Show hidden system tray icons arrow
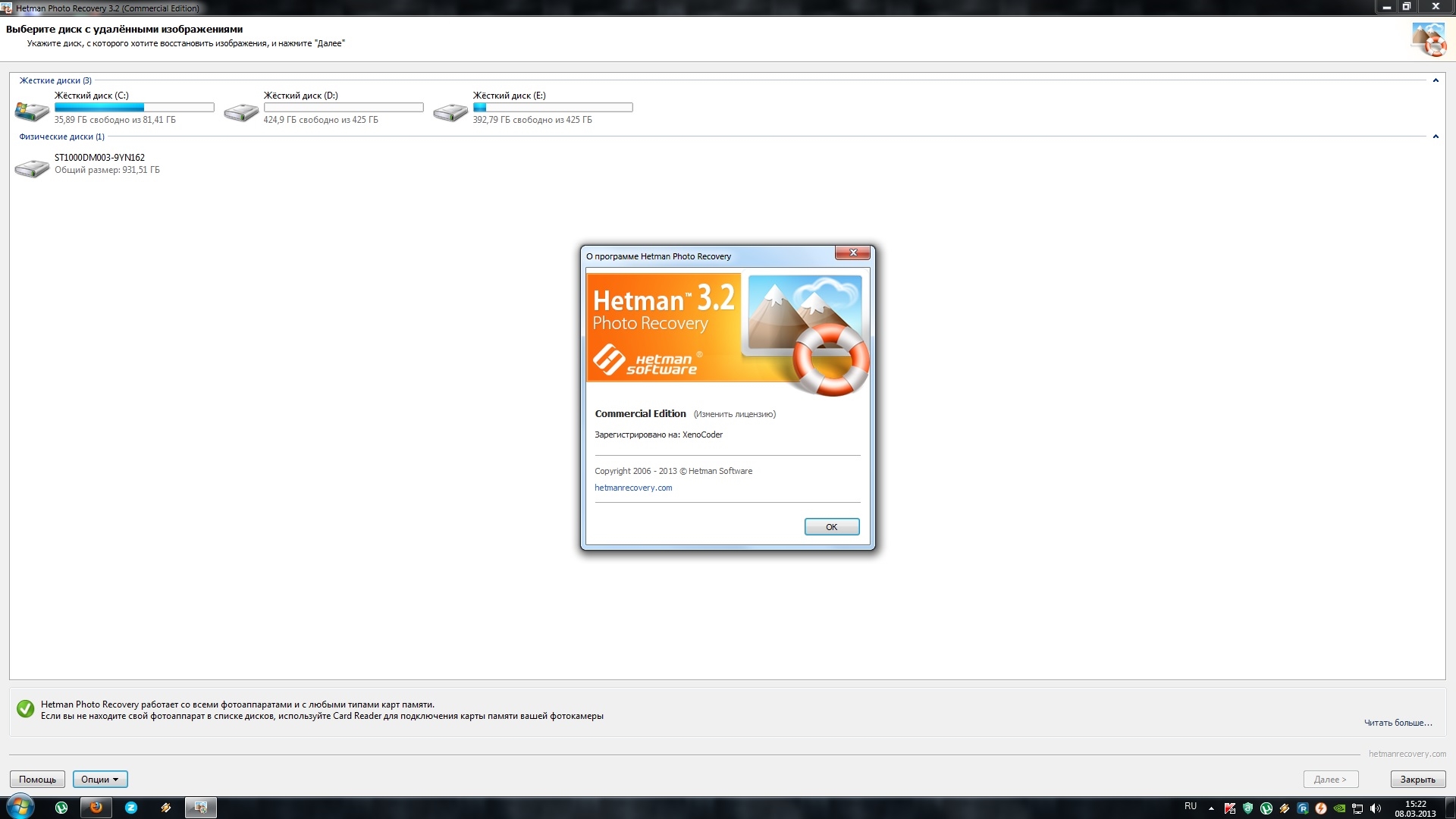Image resolution: width=1456 pixels, height=819 pixels. coord(1211,808)
